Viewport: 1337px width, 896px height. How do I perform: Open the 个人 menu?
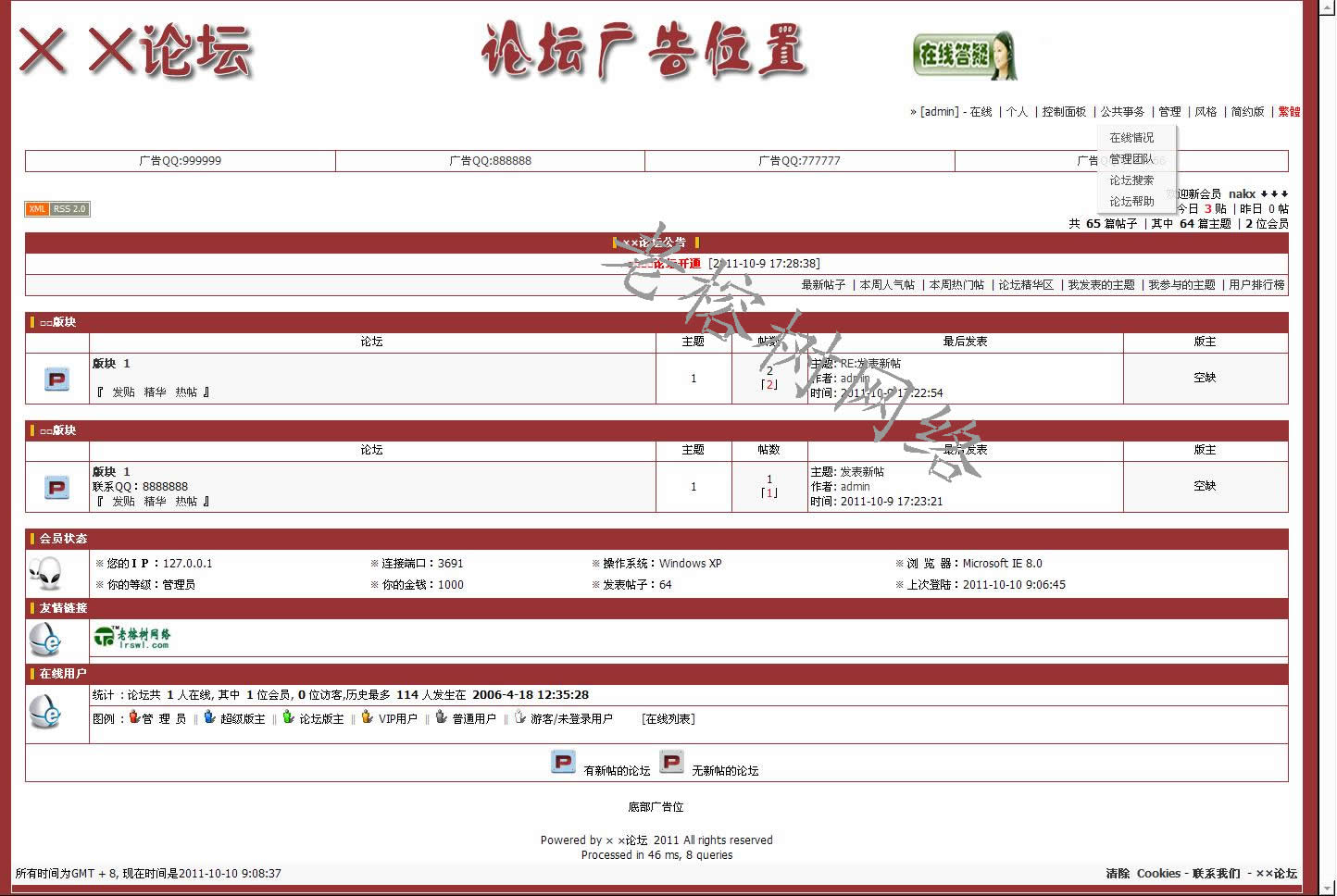click(1017, 112)
